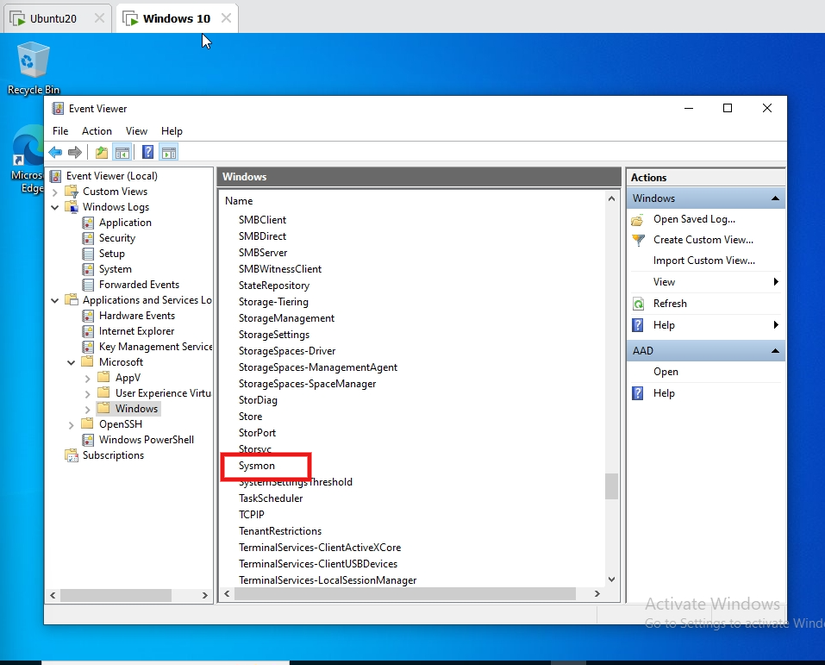
Task: Click Open Saved Log... action
Action: click(694, 219)
